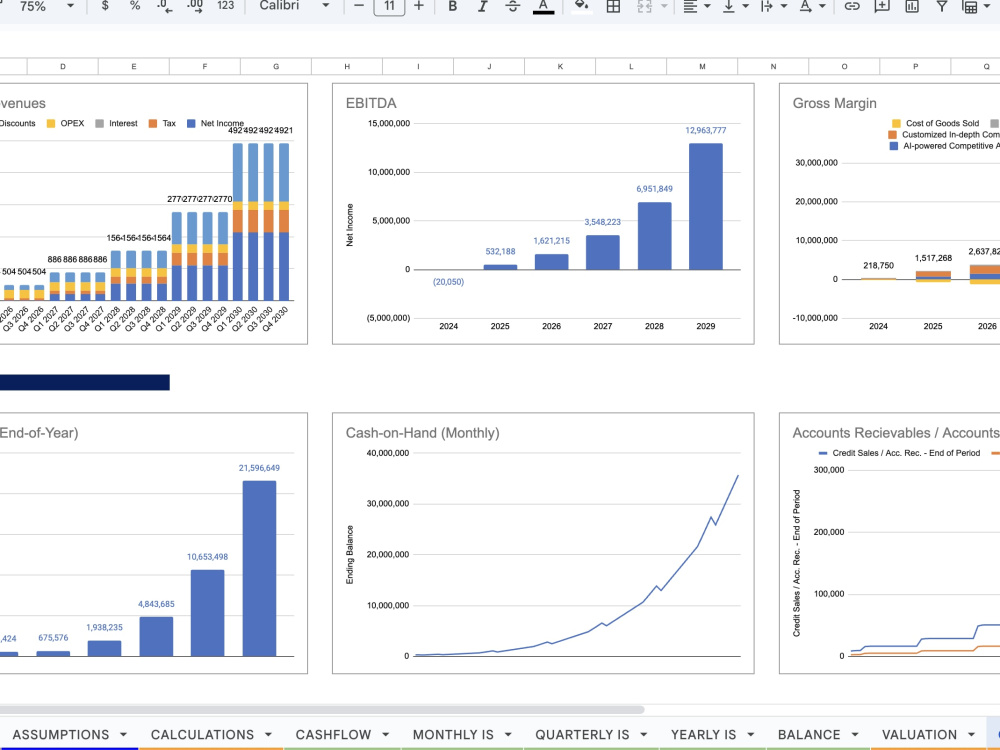Click the 2029 bar in the EBITDA chart
1000x750 pixels.
tap(705, 206)
